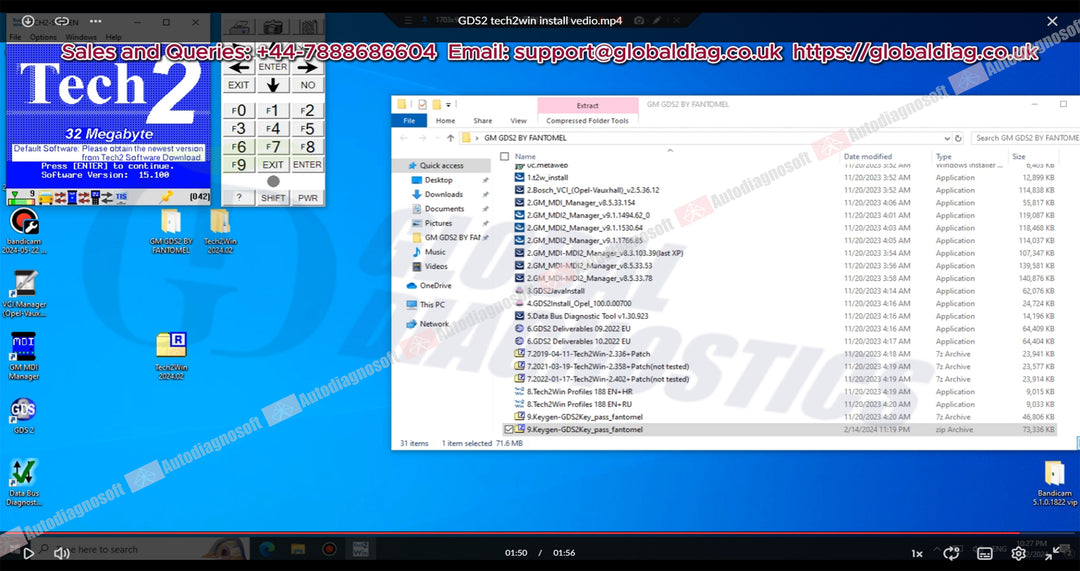Select Quick access in navigation pane
1080x571 pixels.
(x=441, y=165)
